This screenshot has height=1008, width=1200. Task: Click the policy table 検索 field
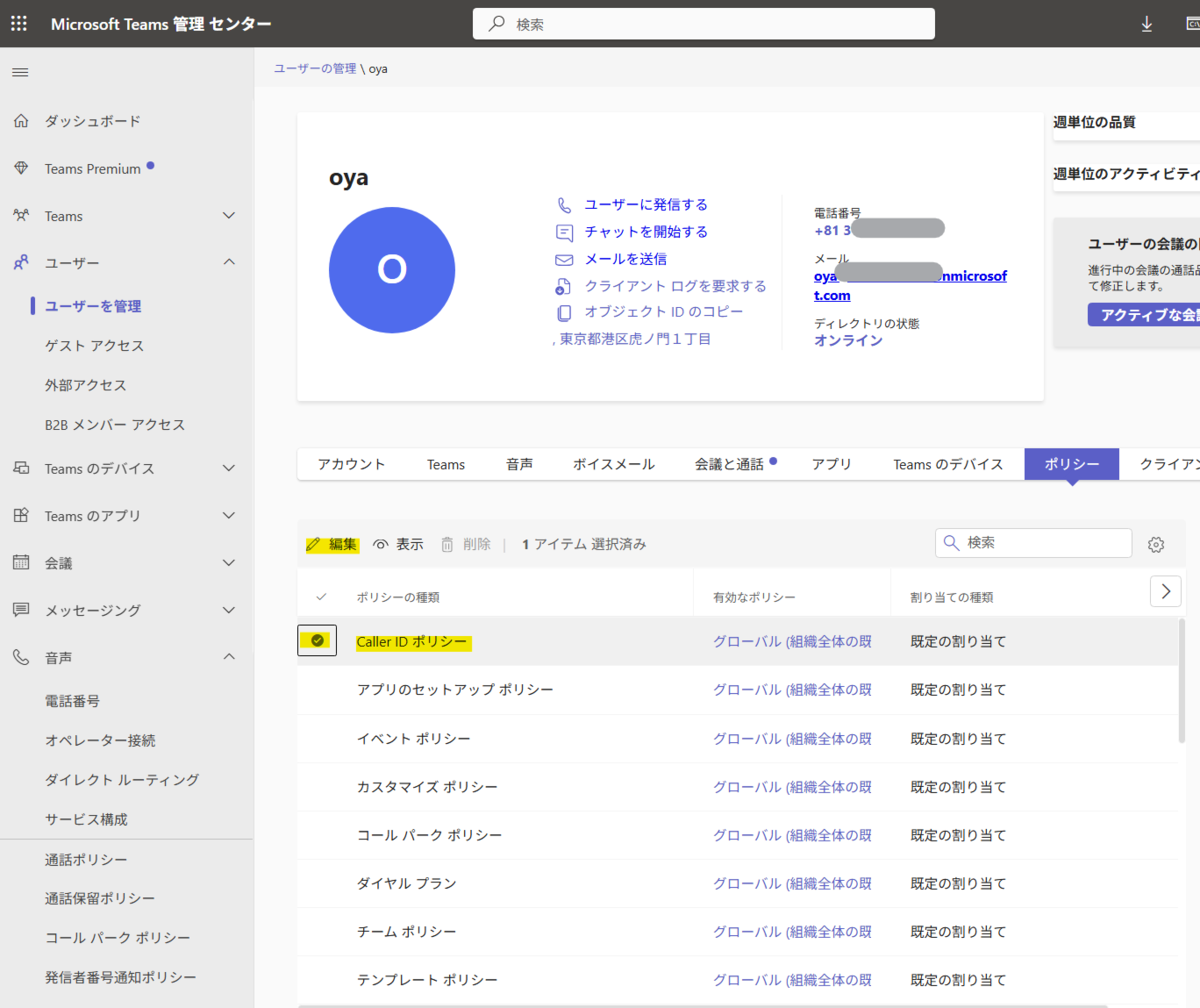1033,543
